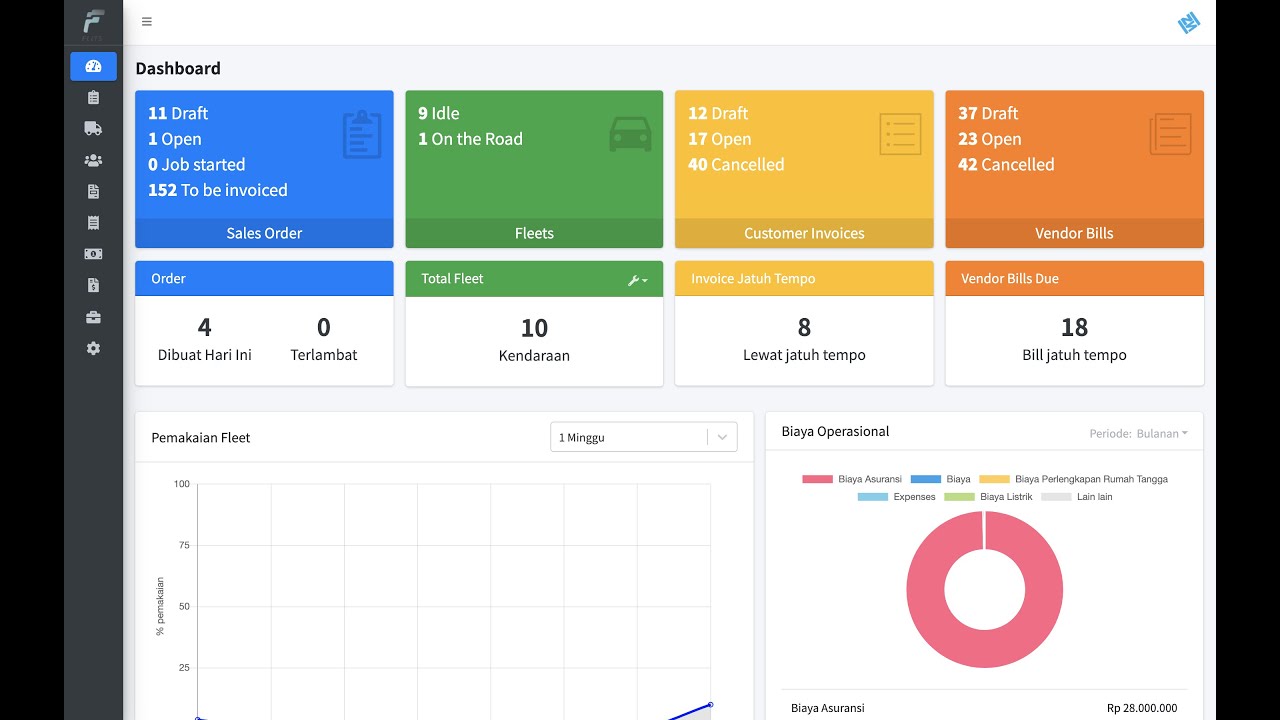The width and height of the screenshot is (1280, 720).
Task: Click the blue brand logo in top-right corner
Action: (x=1188, y=22)
